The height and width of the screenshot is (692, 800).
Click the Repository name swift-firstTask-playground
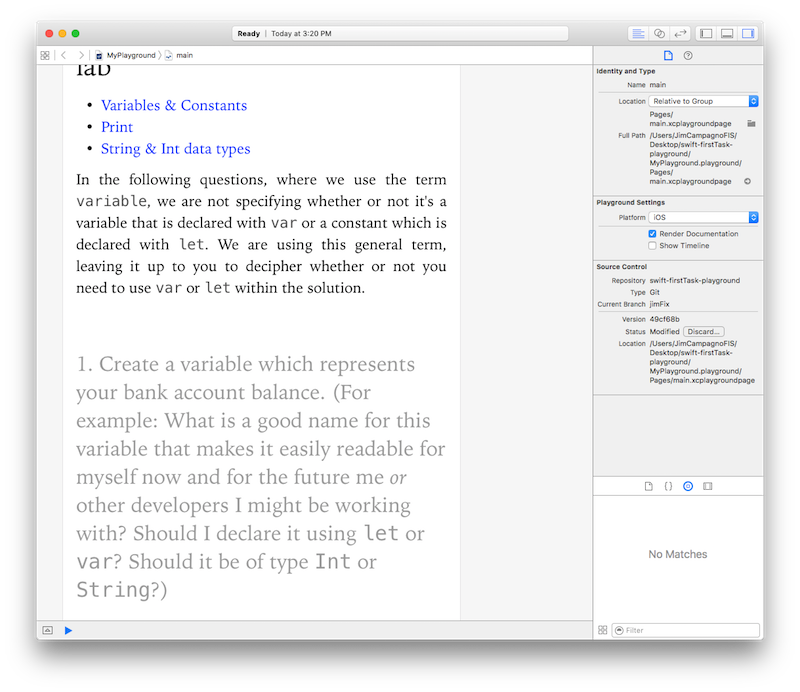coord(694,281)
